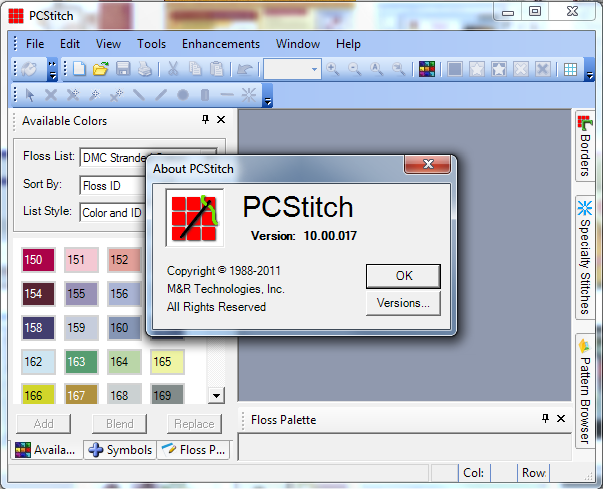Click the PCStitch logo in About dialog

[x=195, y=218]
